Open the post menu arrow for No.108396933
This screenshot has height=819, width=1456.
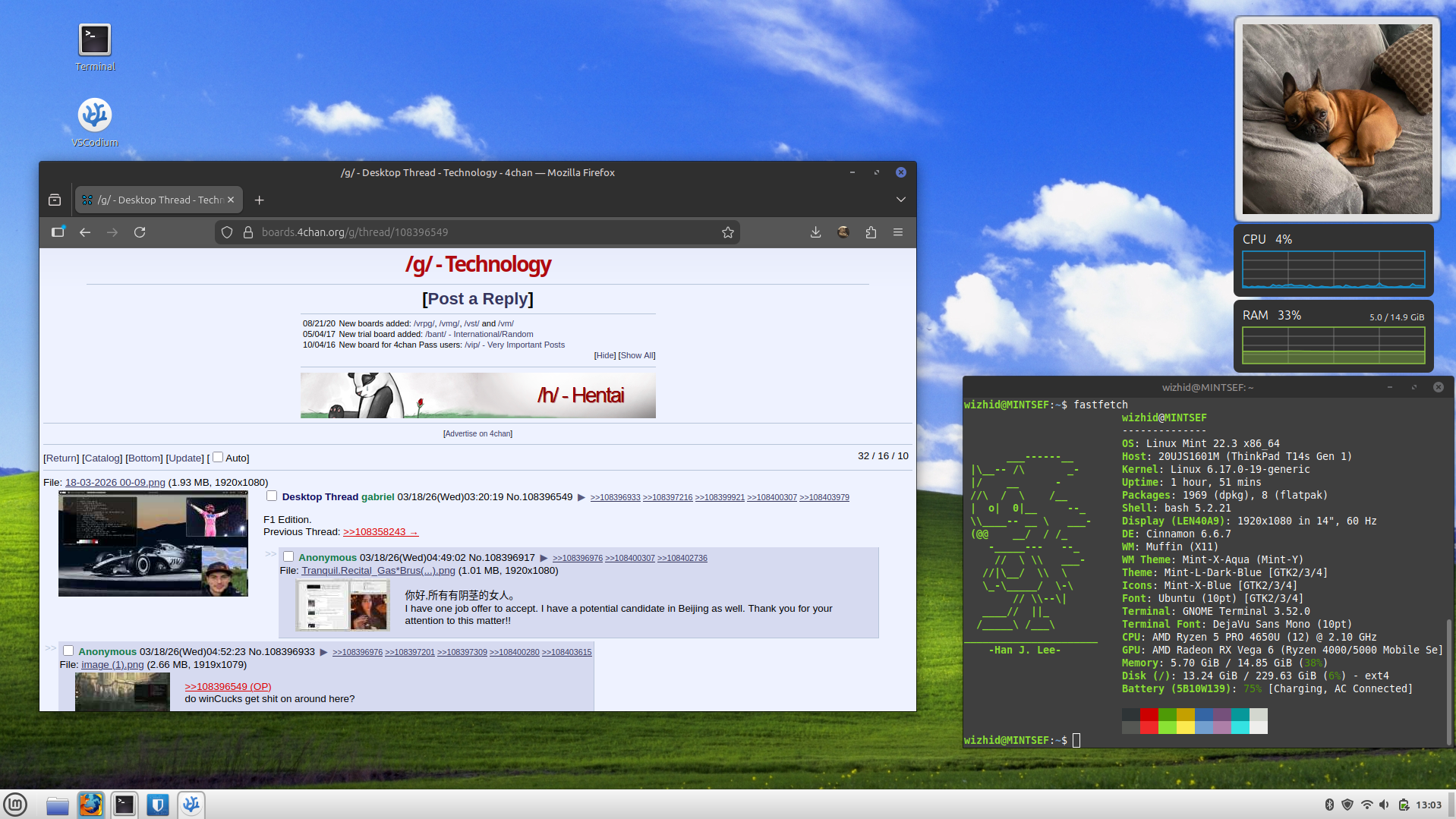coord(324,653)
